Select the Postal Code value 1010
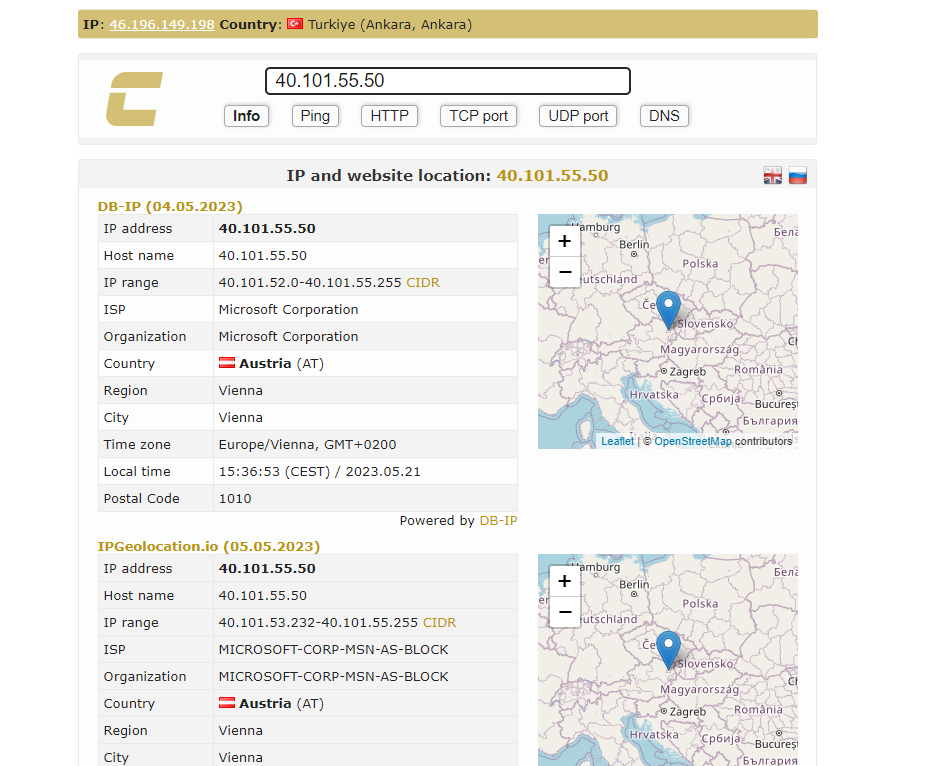This screenshot has height=766, width=937. click(235, 498)
